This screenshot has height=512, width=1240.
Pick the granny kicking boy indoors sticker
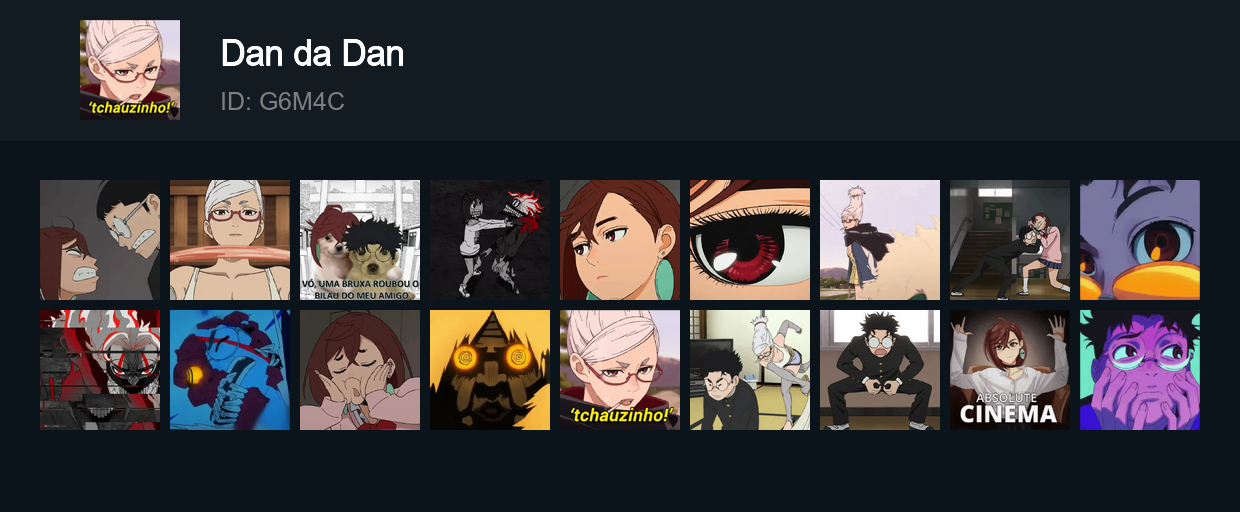[750, 370]
